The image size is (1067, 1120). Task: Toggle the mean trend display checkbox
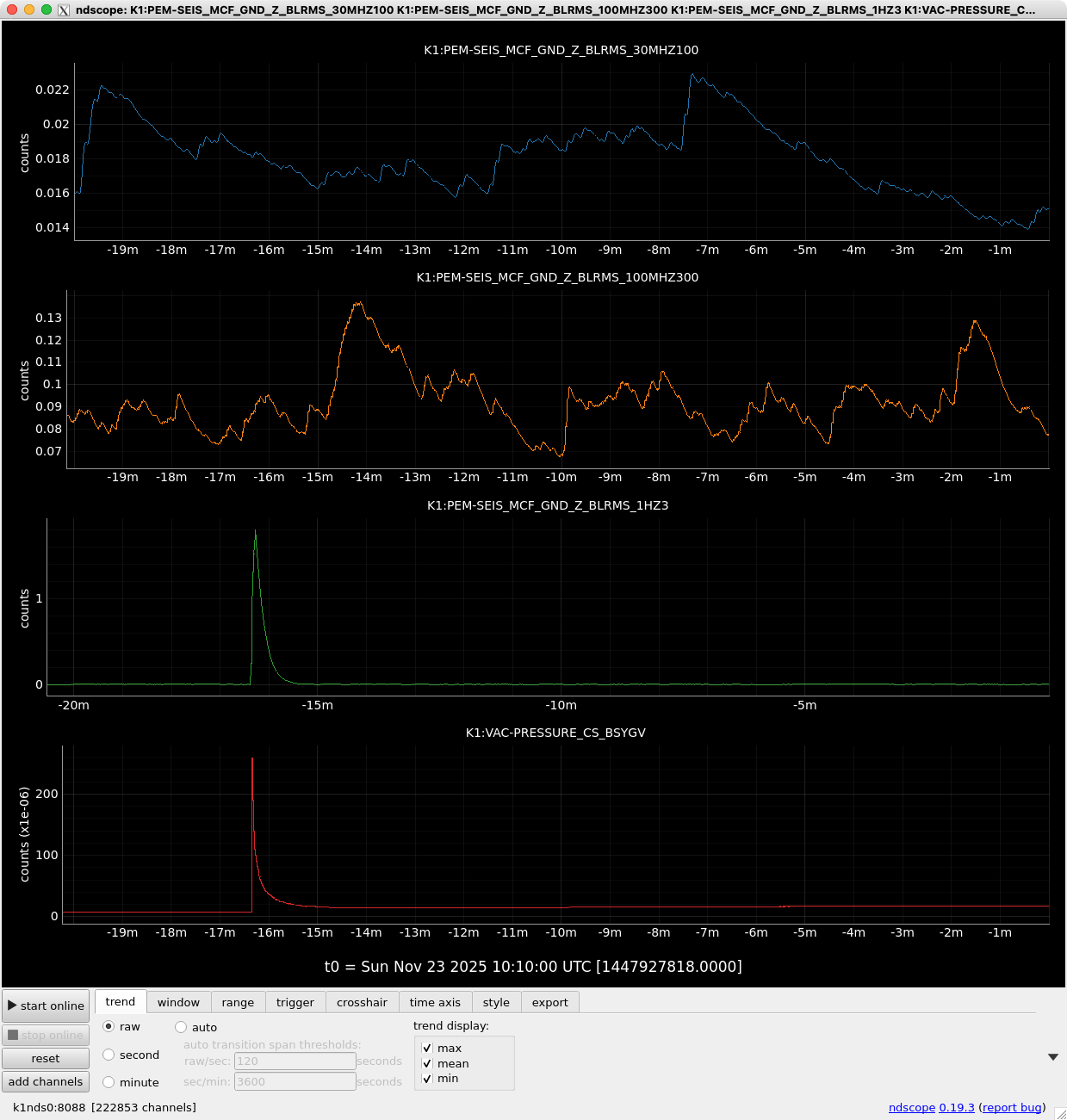[427, 1063]
